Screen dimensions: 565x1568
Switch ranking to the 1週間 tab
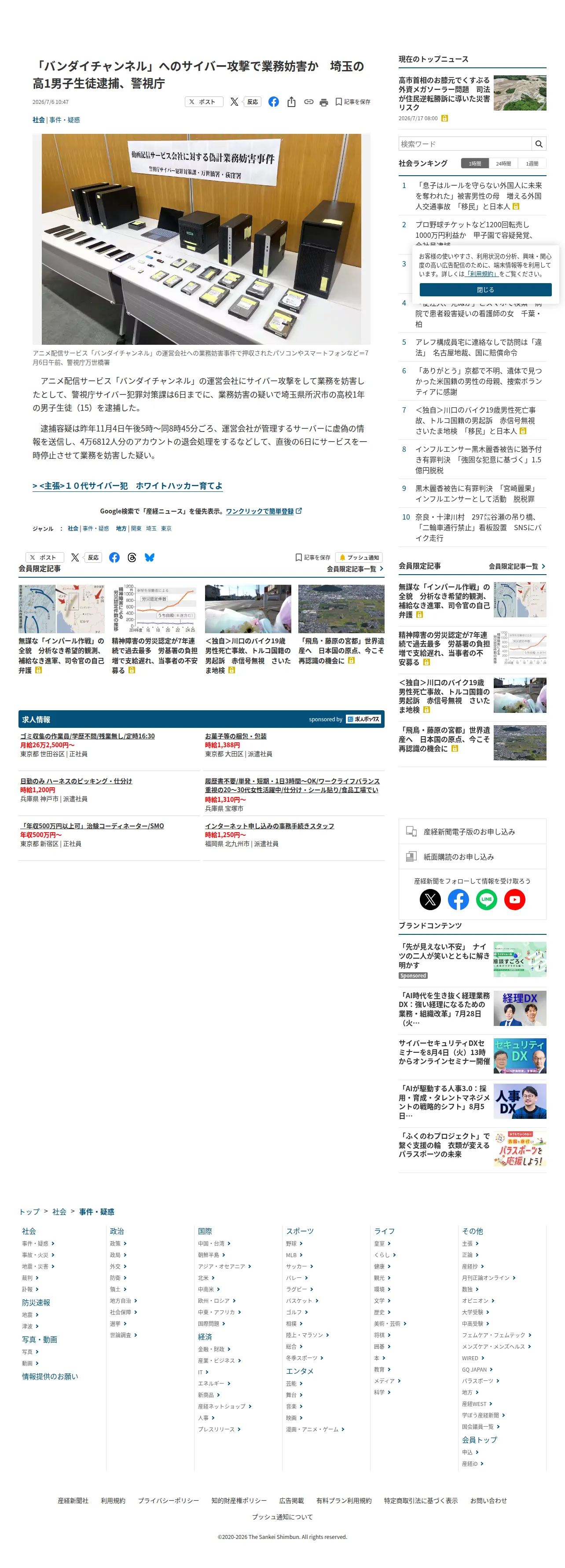coord(532,163)
